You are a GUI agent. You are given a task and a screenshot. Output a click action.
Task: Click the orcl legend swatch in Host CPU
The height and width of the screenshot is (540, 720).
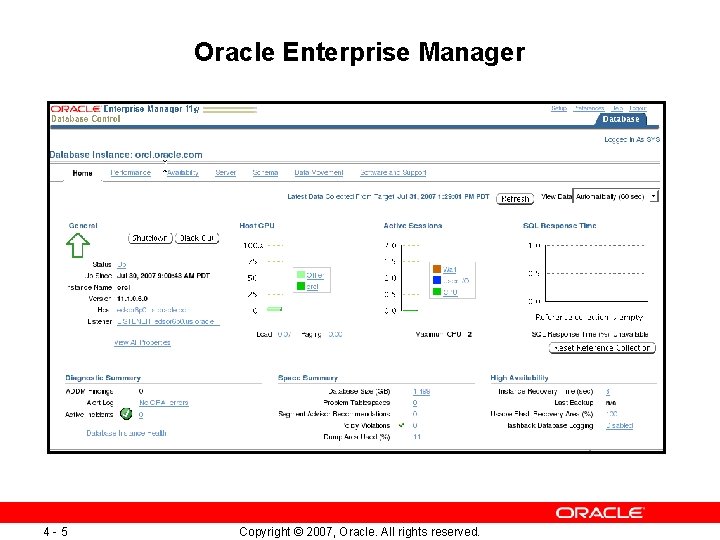pyautogui.click(x=301, y=286)
